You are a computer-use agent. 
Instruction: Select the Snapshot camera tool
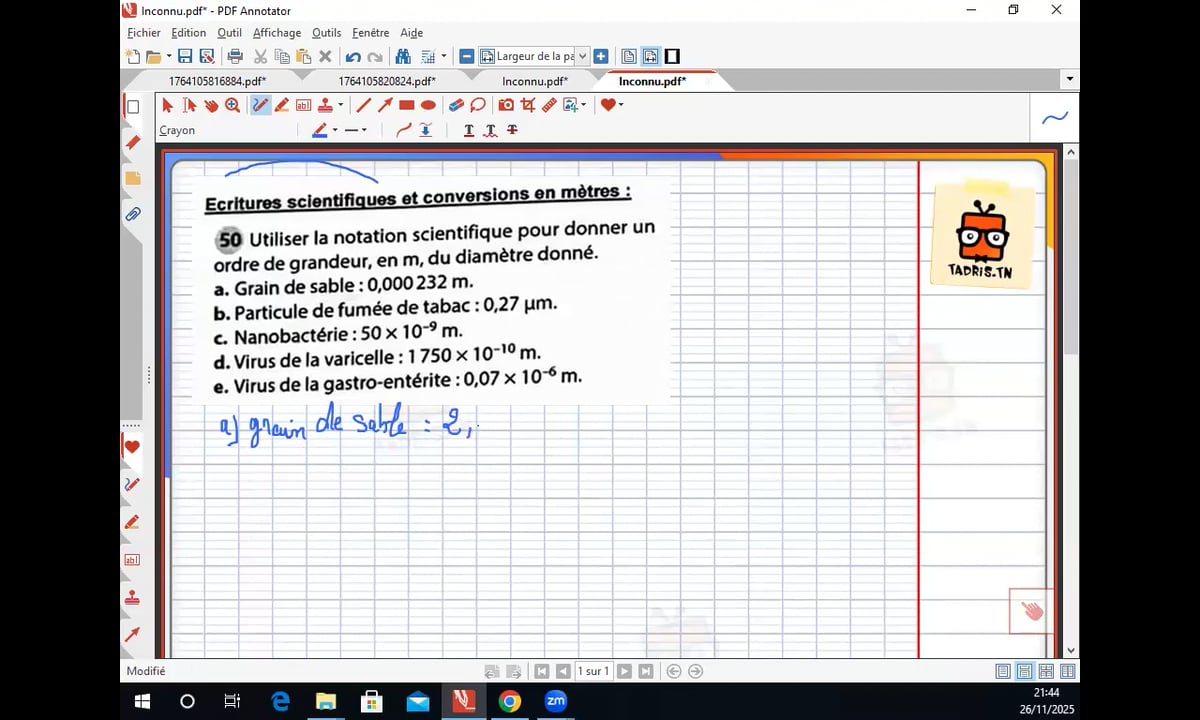[x=506, y=105]
